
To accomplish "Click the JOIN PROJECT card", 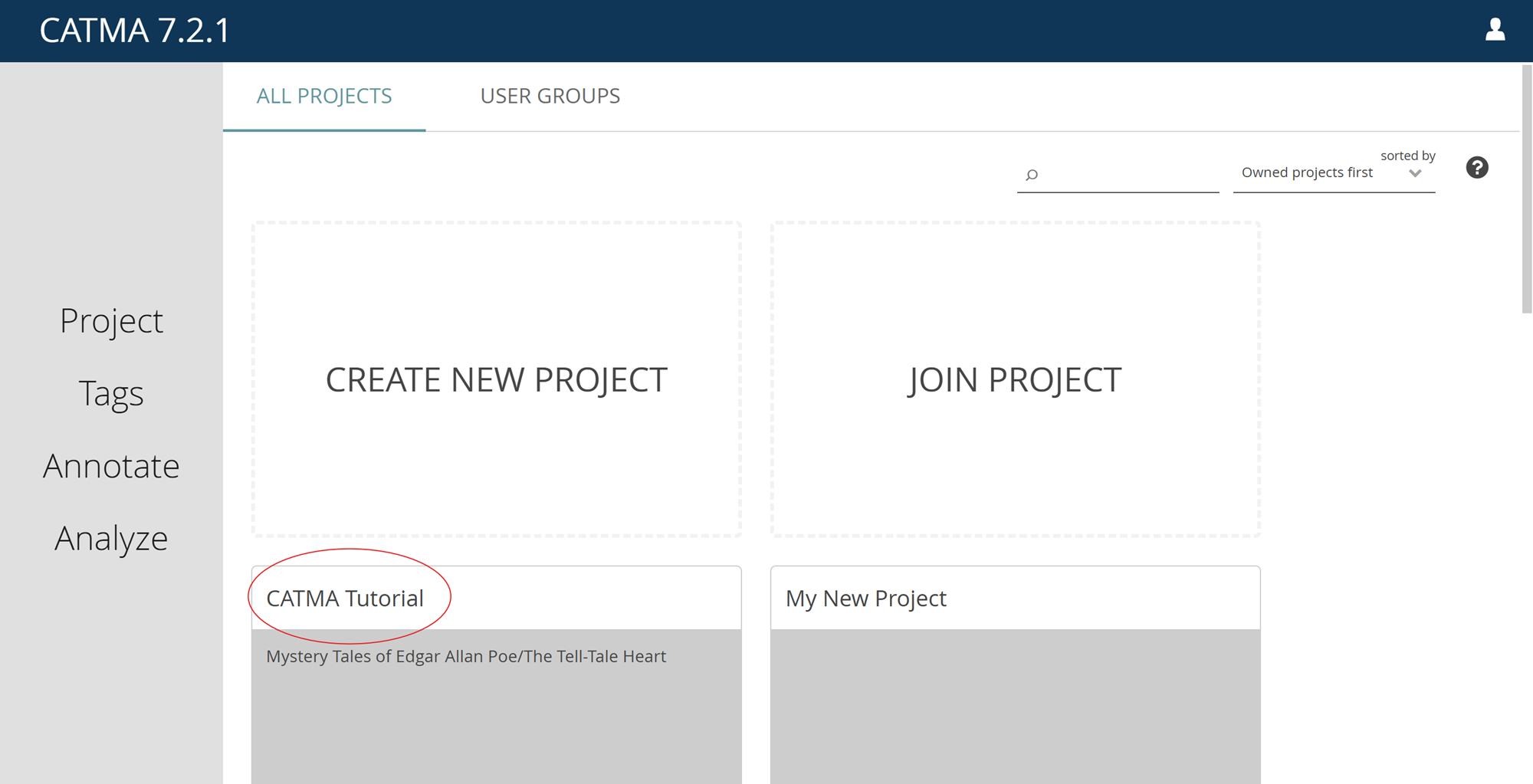I will coord(1016,379).
